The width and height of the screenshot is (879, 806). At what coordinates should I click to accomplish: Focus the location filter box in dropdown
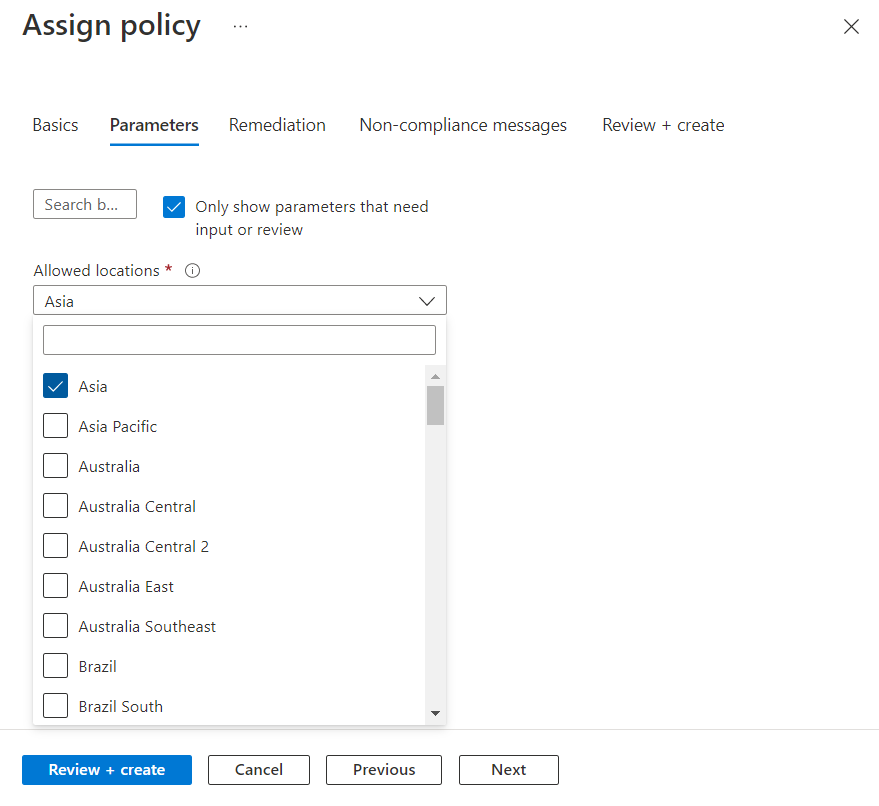(239, 340)
